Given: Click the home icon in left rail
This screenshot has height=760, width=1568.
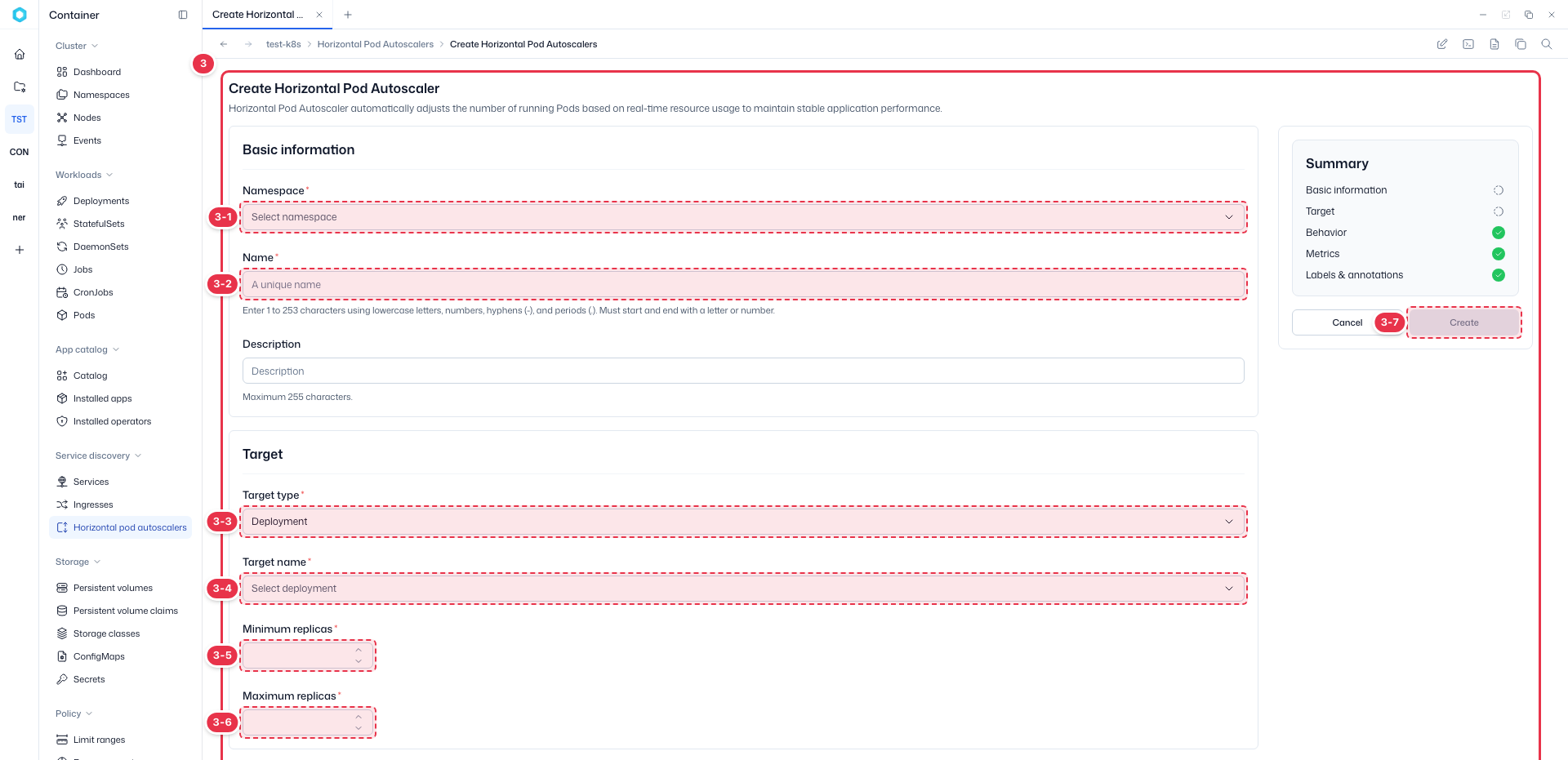Looking at the screenshot, I should 20,54.
